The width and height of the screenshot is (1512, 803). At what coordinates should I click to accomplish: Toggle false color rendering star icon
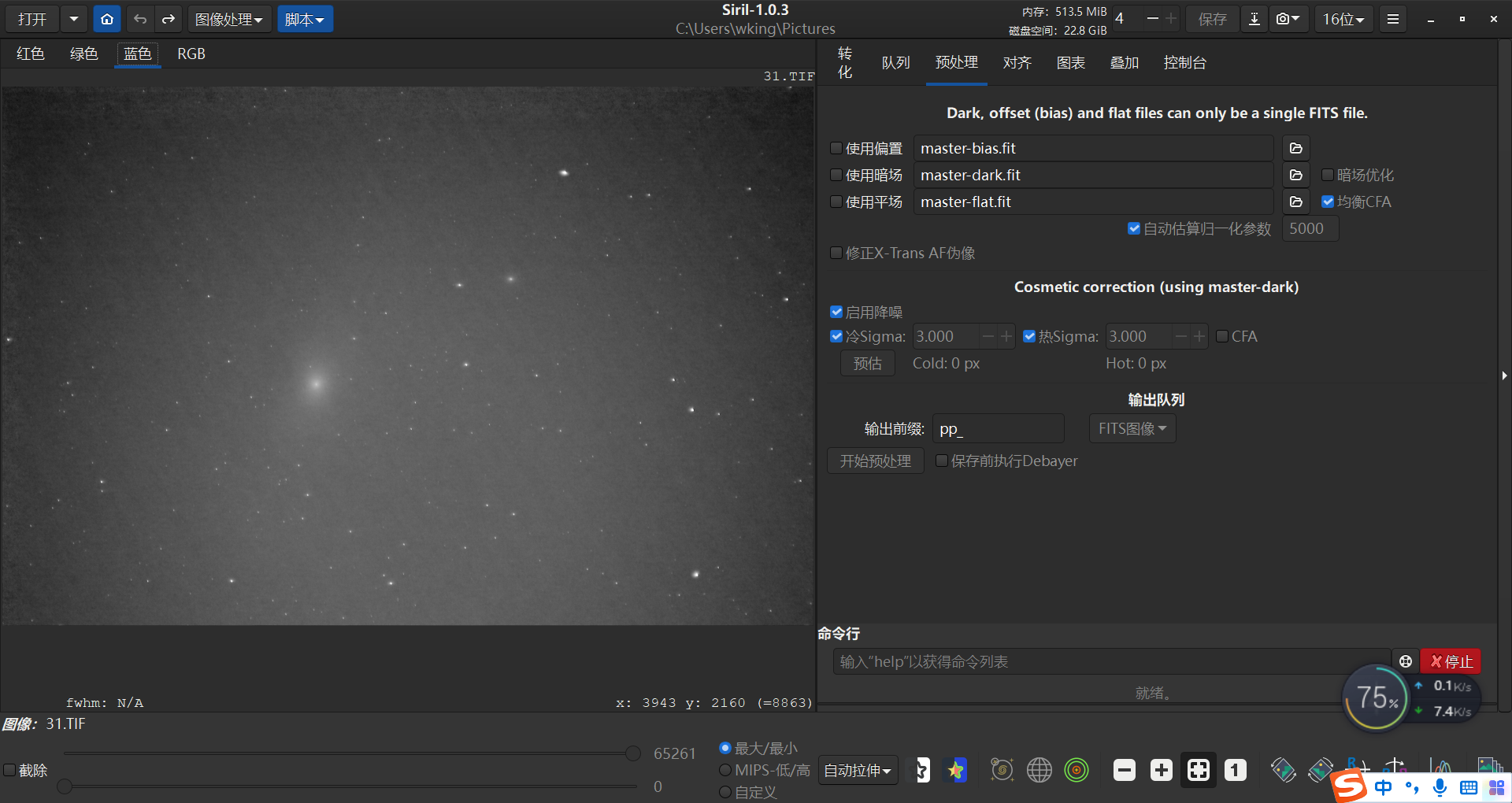click(956, 770)
